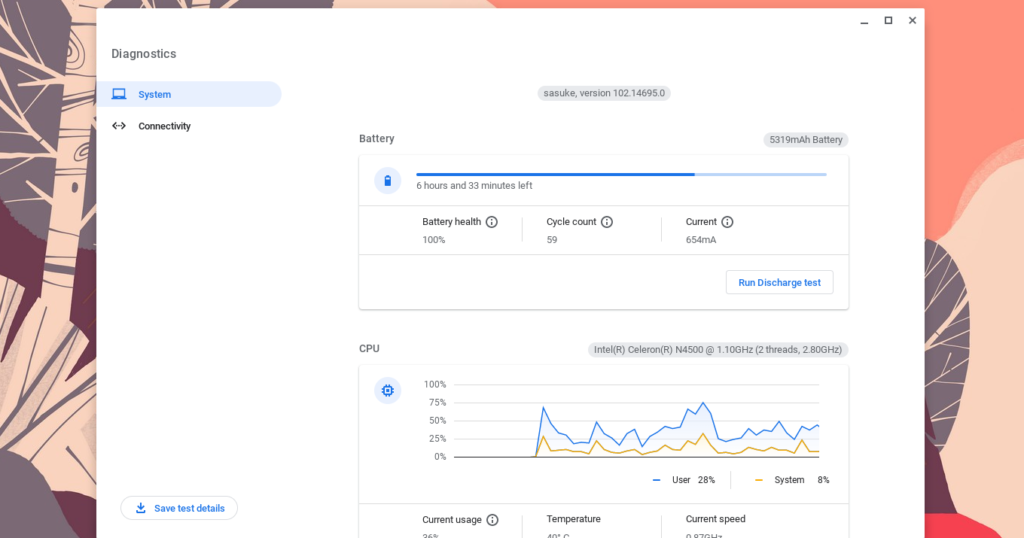The height and width of the screenshot is (538, 1024).
Task: Click the download icon in Save test details
Action: [140, 508]
